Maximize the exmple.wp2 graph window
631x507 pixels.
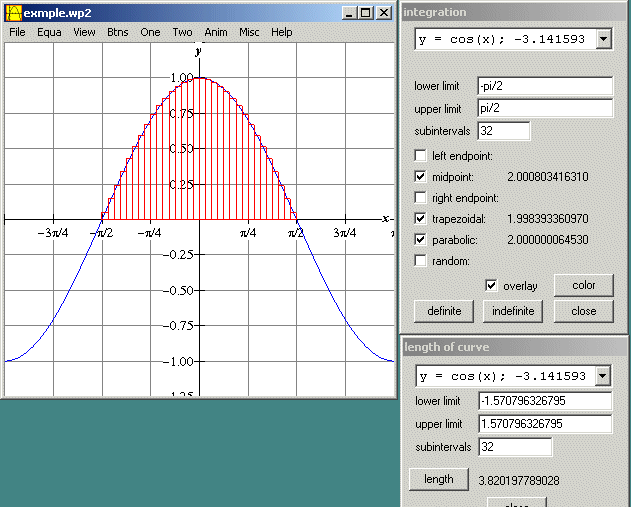(366, 13)
